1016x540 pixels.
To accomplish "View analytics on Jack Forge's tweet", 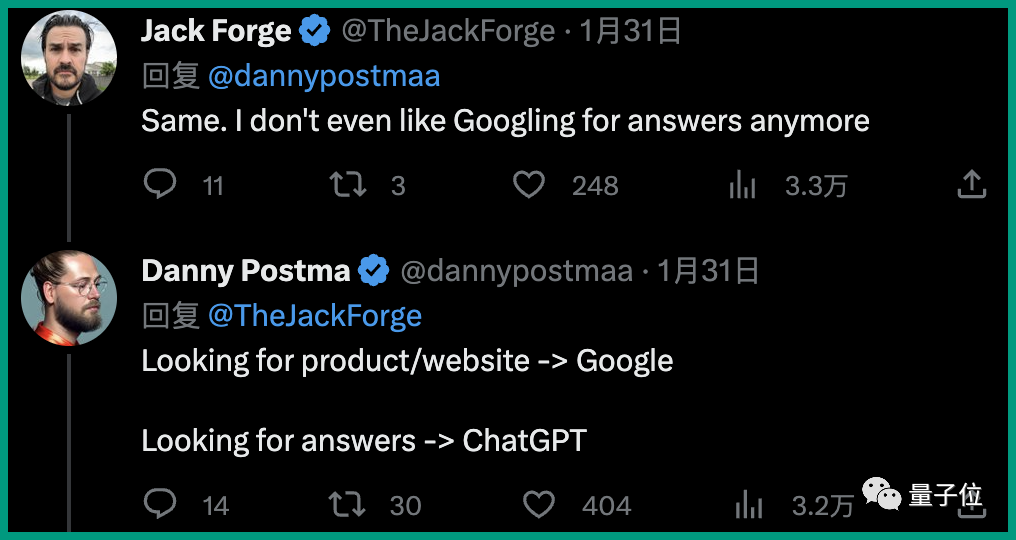I will coord(742,184).
